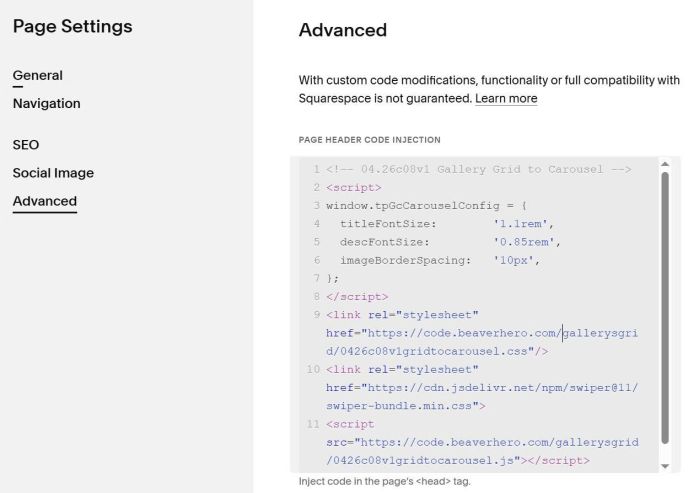Go to the SEO settings tab

tap(26, 145)
